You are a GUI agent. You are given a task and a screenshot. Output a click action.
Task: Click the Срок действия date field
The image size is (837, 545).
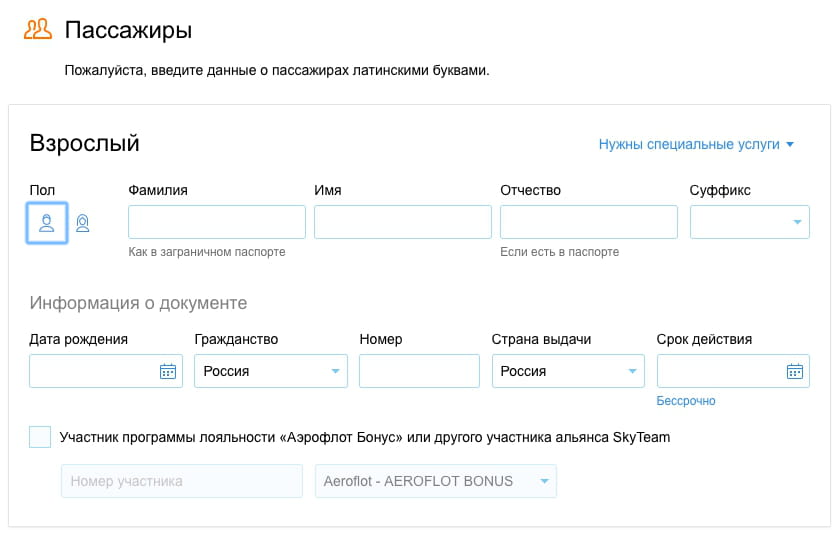[x=719, y=371]
